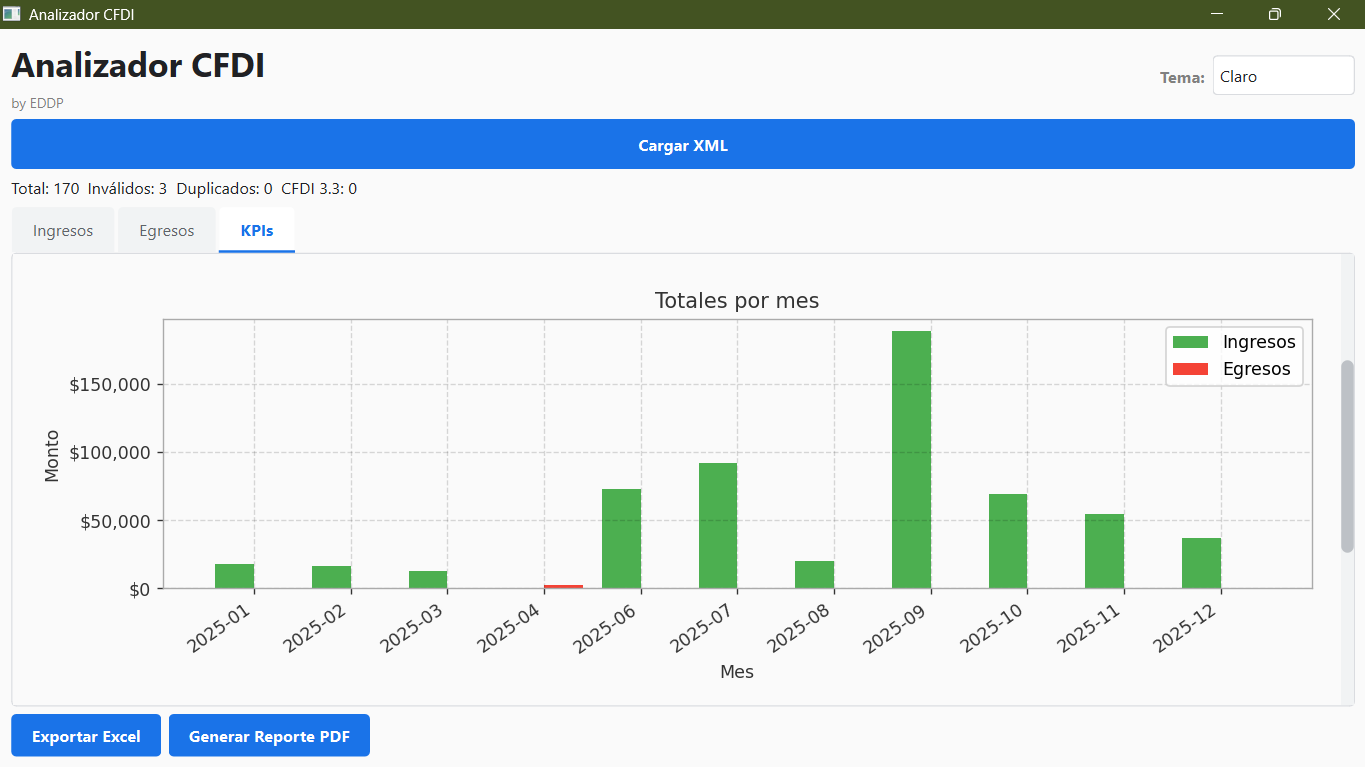Select the KPIs tab
The height and width of the screenshot is (767, 1365).
257,231
